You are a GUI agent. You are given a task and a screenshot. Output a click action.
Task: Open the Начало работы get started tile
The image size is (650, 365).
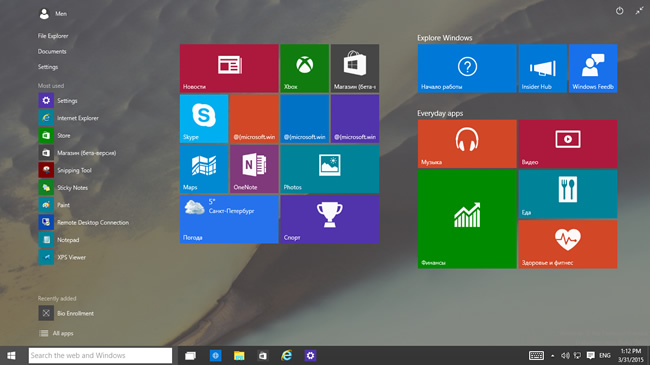[467, 68]
